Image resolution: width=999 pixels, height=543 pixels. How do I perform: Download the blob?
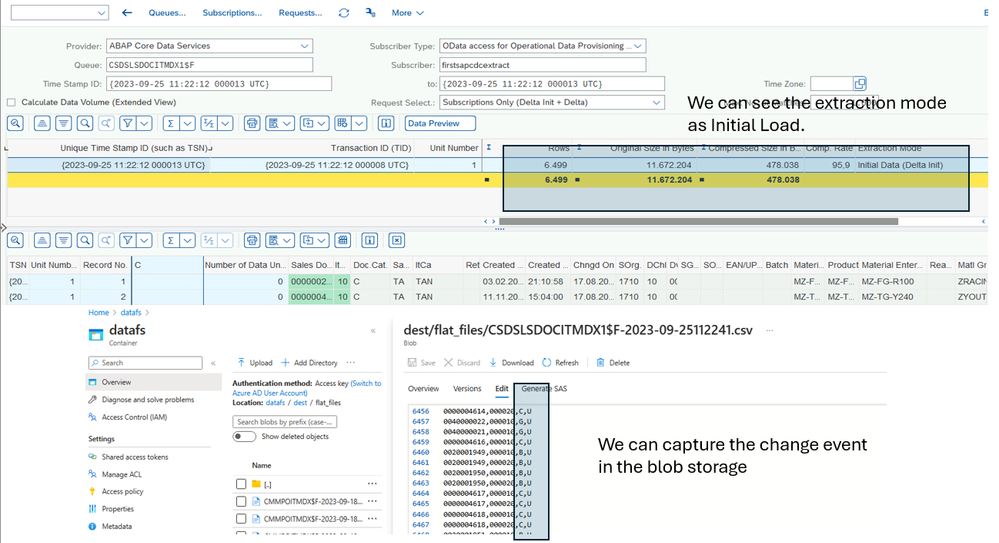511,363
